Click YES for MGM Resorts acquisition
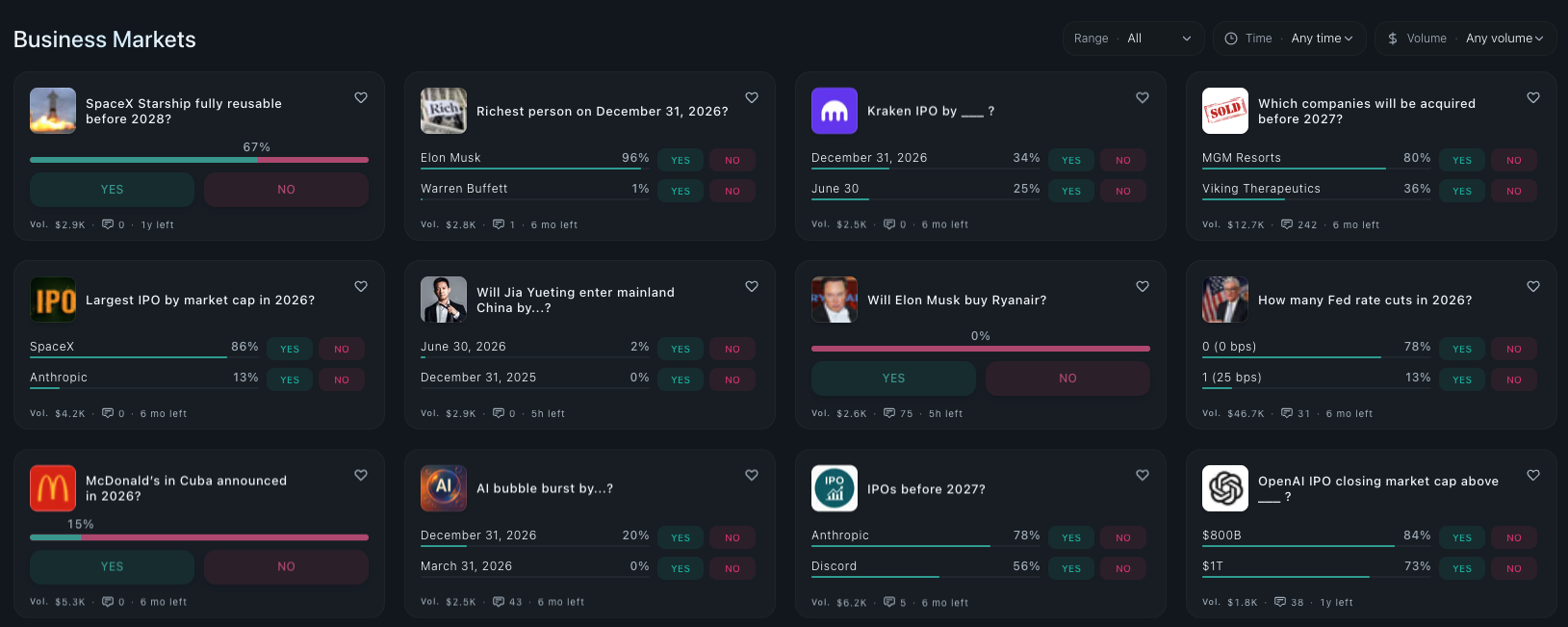The height and width of the screenshot is (627, 1568). click(x=1462, y=160)
